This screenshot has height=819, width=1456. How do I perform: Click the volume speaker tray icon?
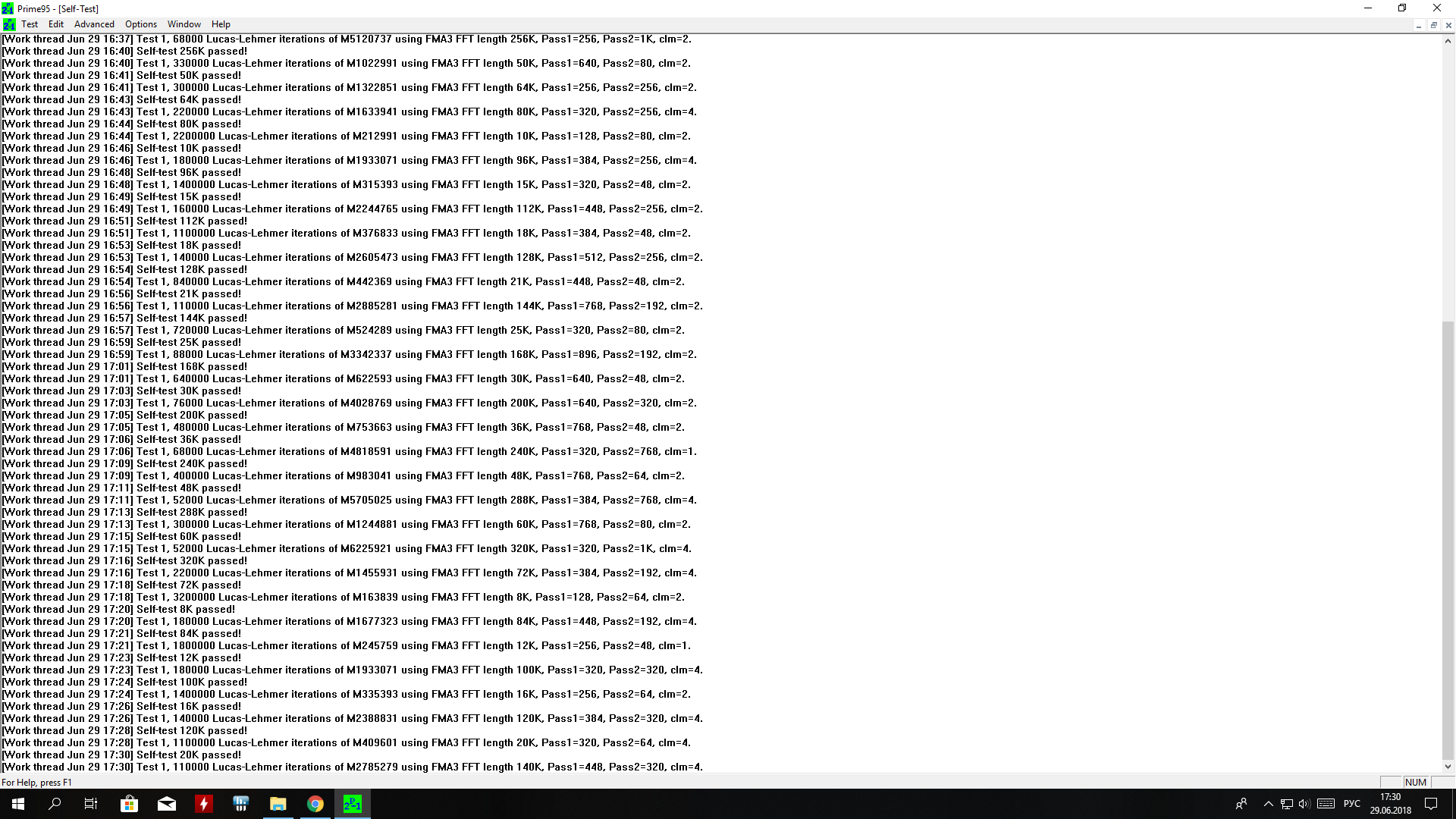pos(1304,804)
